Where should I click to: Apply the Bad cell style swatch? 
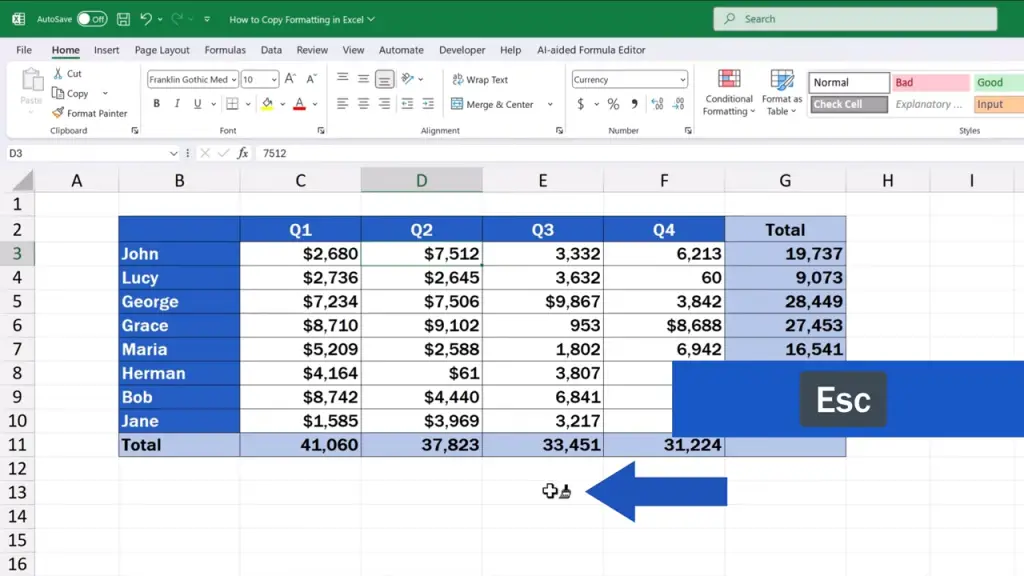930,83
